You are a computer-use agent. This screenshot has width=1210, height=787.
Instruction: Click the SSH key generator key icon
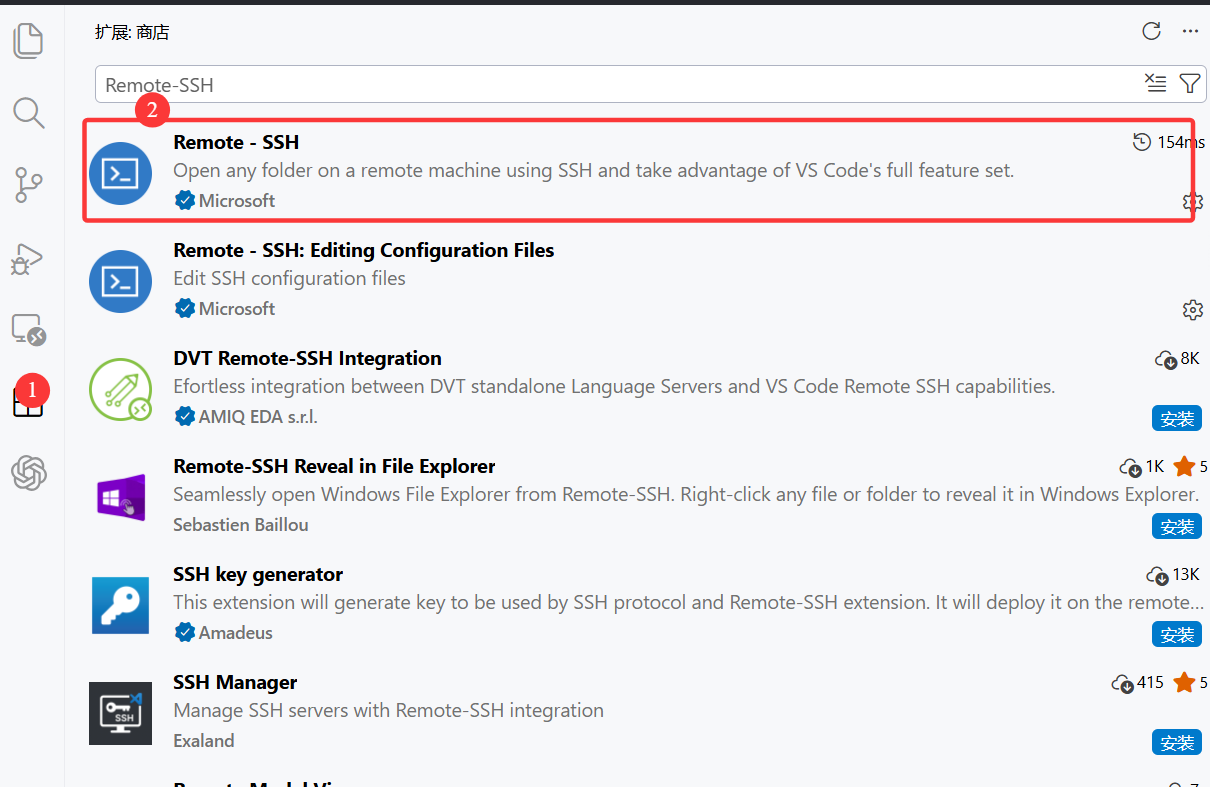pyautogui.click(x=120, y=605)
